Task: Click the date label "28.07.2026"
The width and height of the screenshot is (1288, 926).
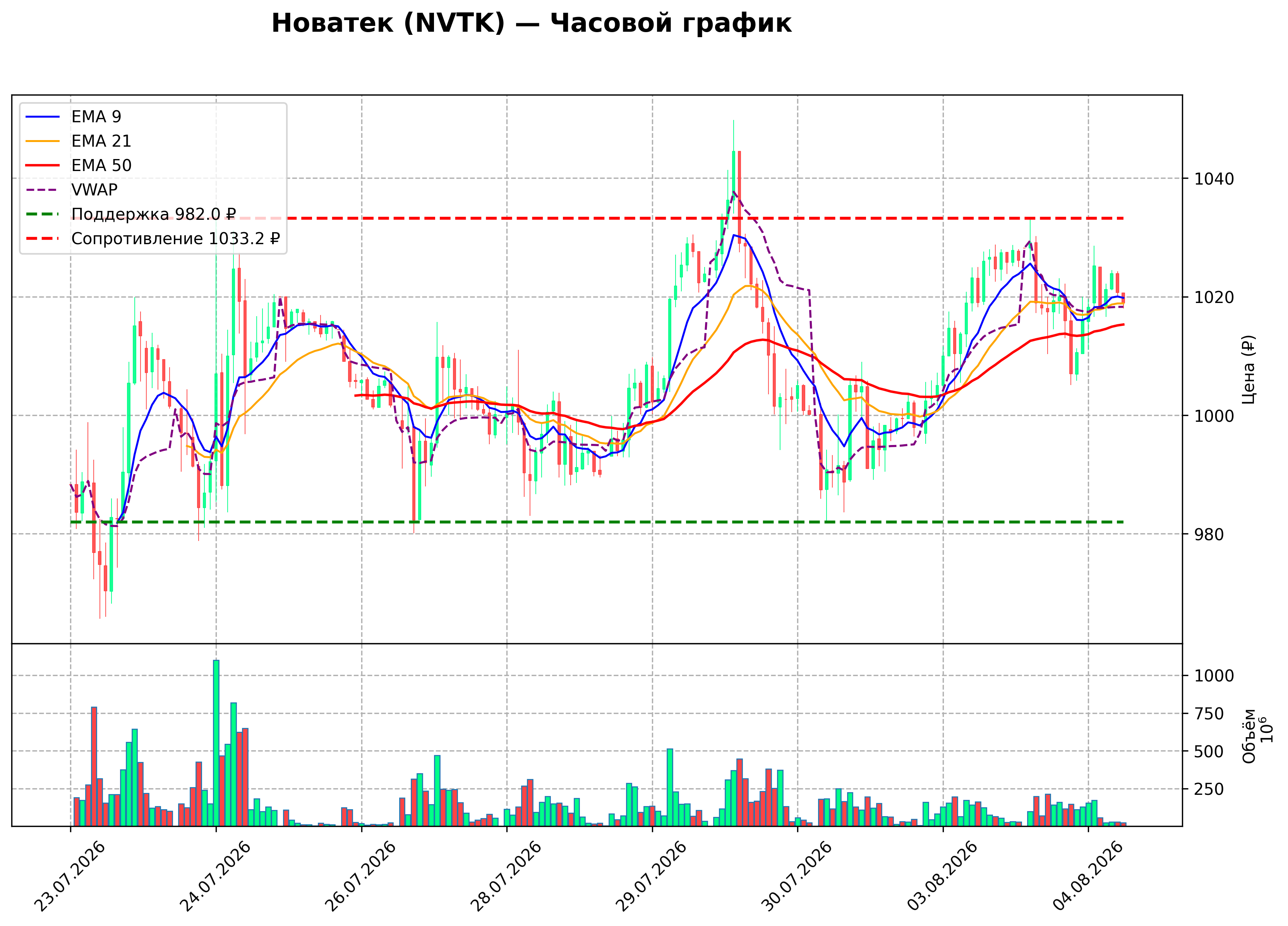Action: coord(506,876)
